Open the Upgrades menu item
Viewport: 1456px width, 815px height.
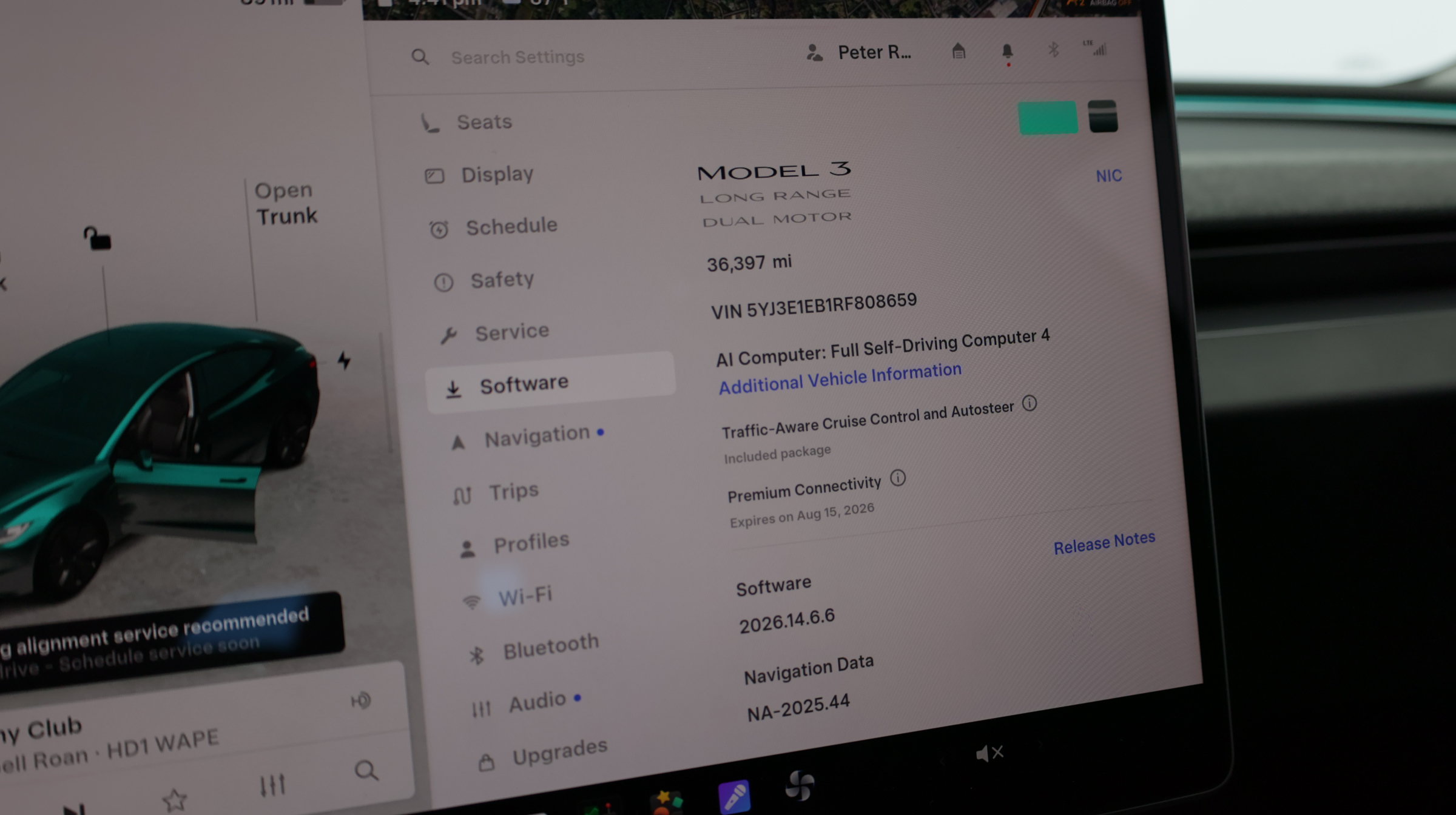(542, 754)
